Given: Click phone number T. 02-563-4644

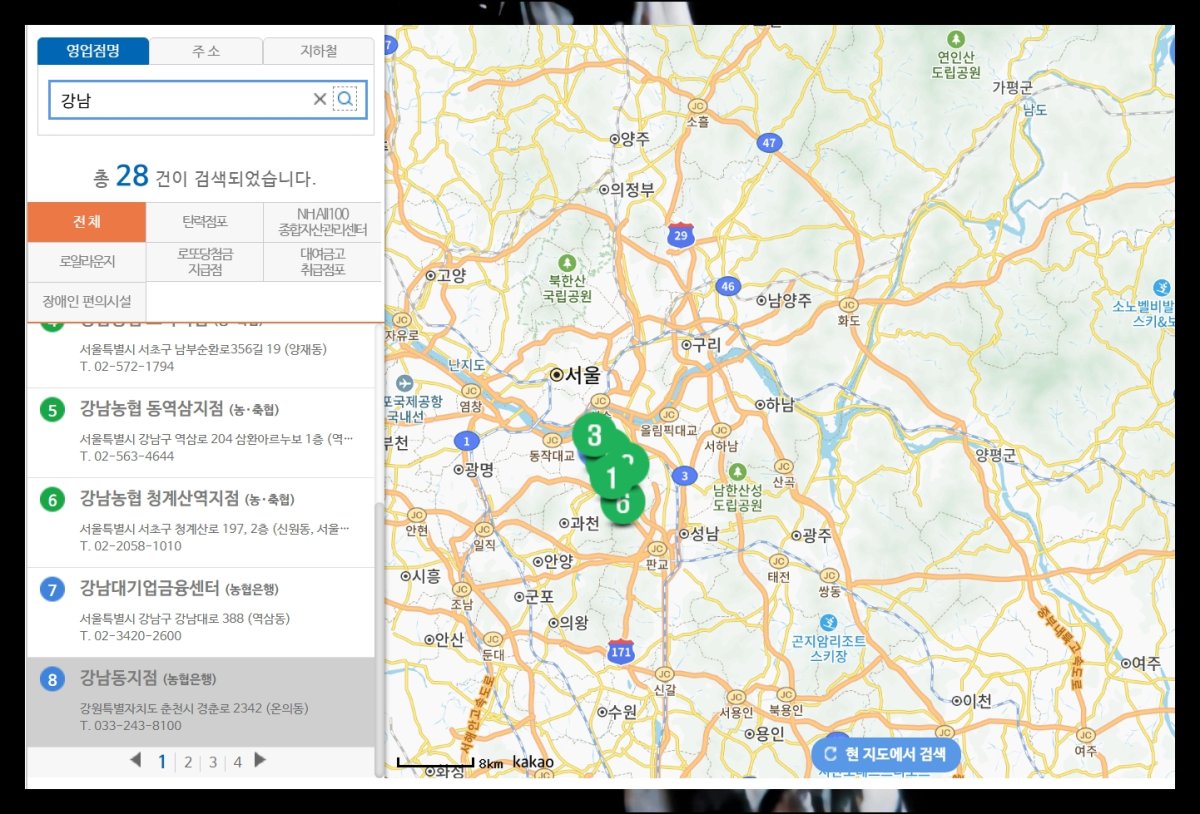Looking at the screenshot, I should [x=127, y=456].
